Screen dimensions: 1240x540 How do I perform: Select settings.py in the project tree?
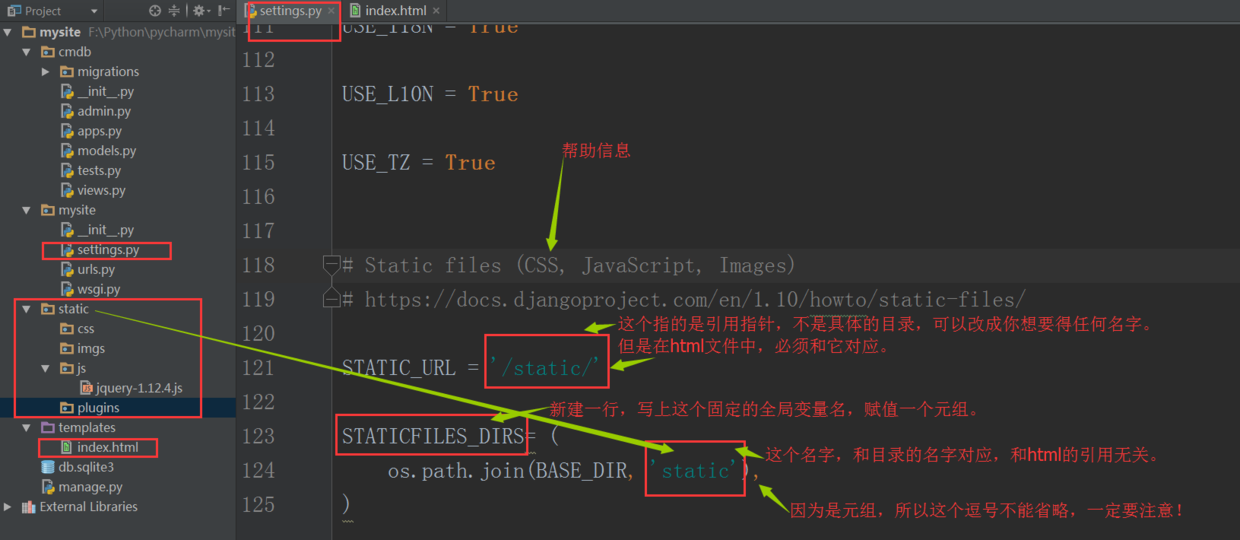[100, 250]
